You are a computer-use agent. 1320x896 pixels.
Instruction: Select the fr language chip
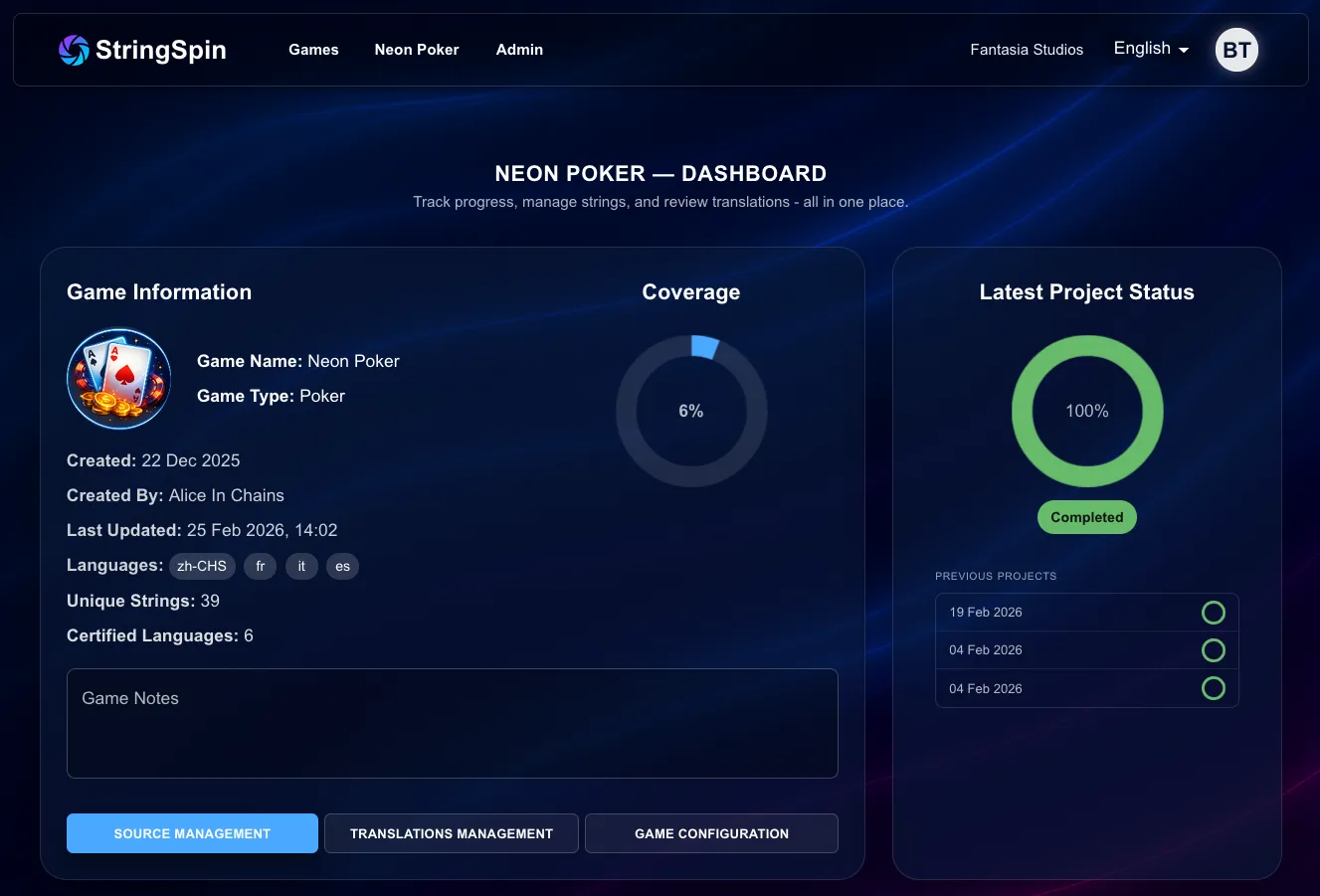pos(260,566)
